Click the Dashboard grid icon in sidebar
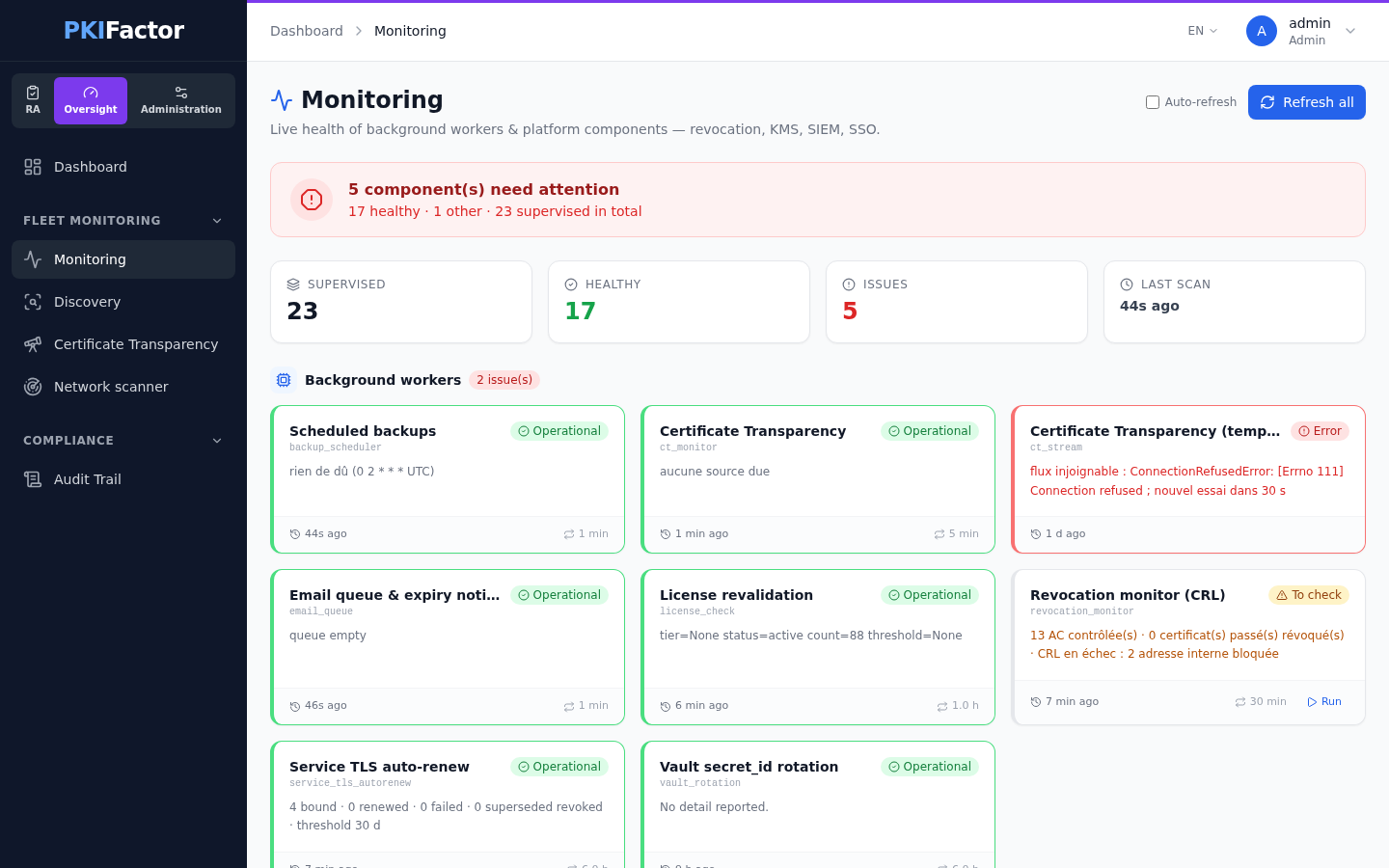Screen dimensions: 1389x868 tap(33, 167)
